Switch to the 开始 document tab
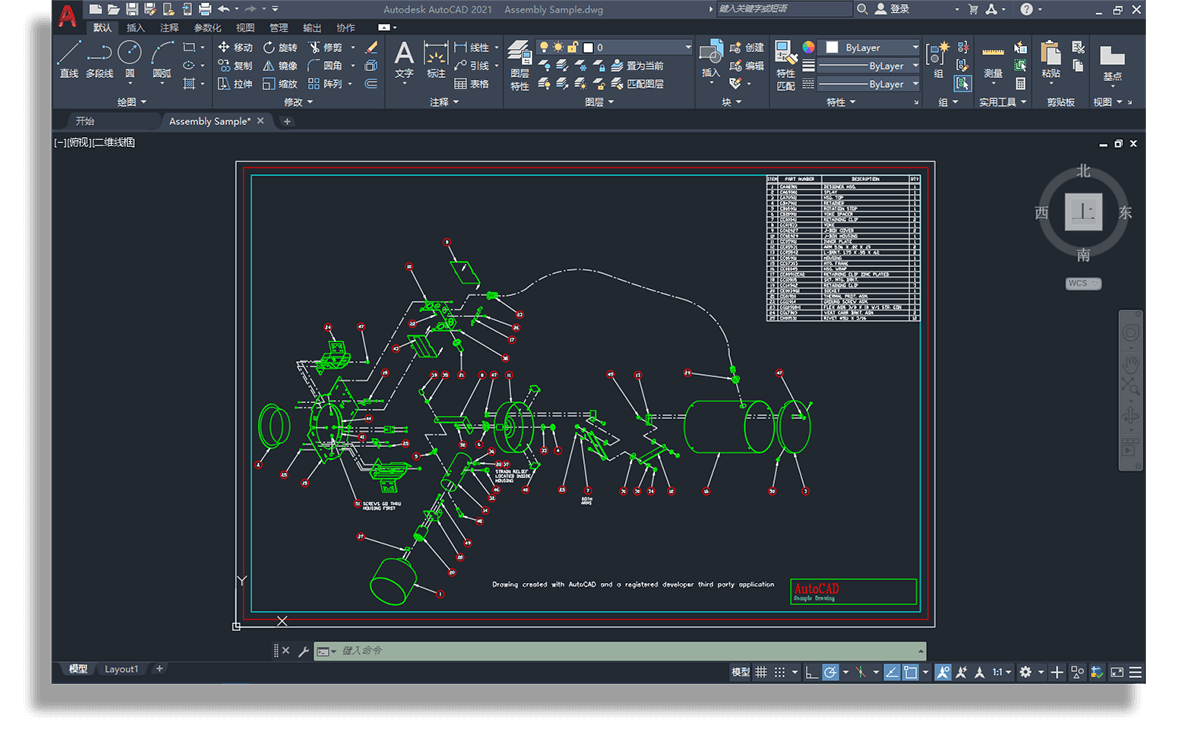This screenshot has width=1200, height=733. point(85,121)
